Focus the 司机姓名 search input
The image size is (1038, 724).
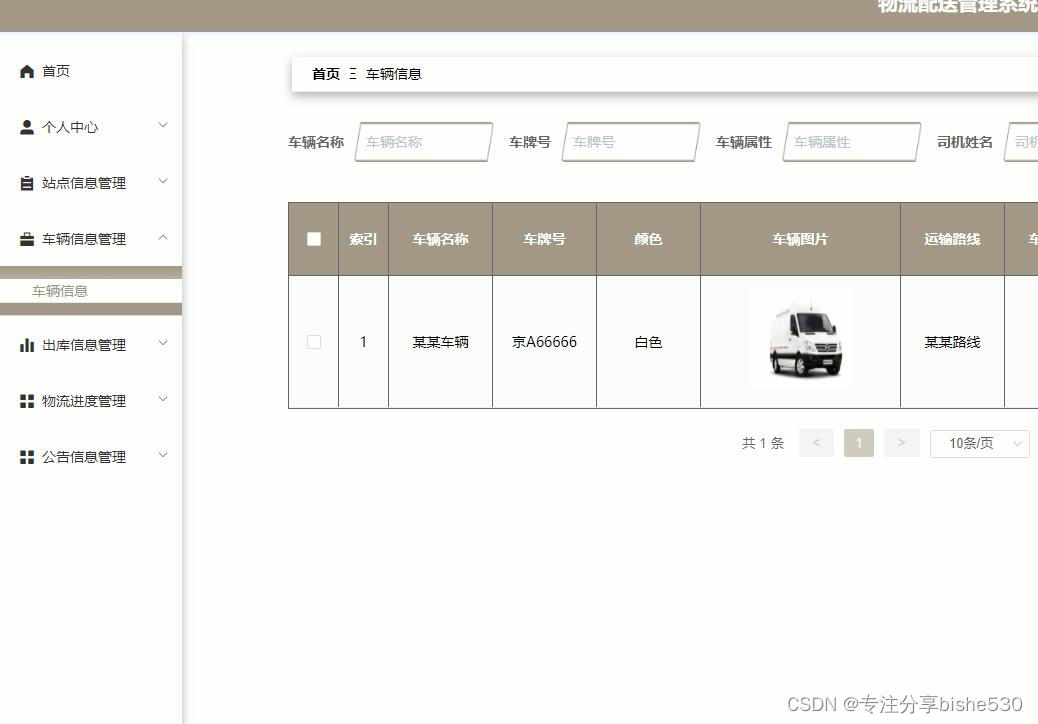(x=1021, y=142)
